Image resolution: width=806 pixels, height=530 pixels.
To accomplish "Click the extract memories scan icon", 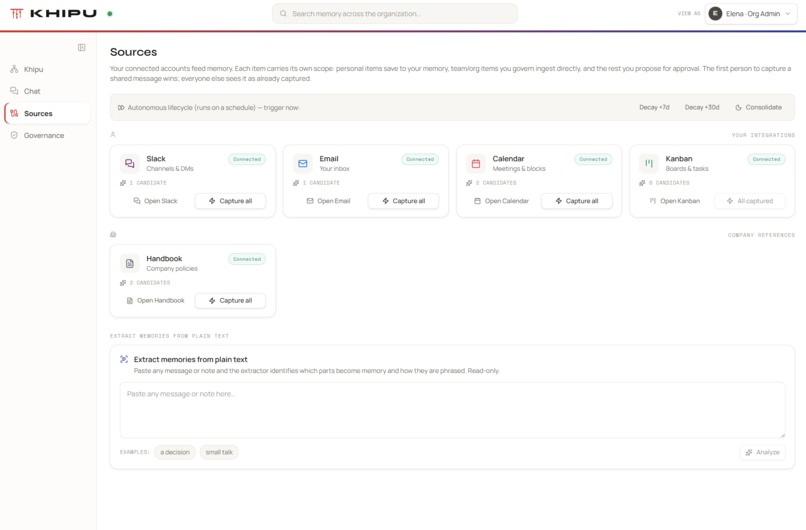I will coord(124,359).
